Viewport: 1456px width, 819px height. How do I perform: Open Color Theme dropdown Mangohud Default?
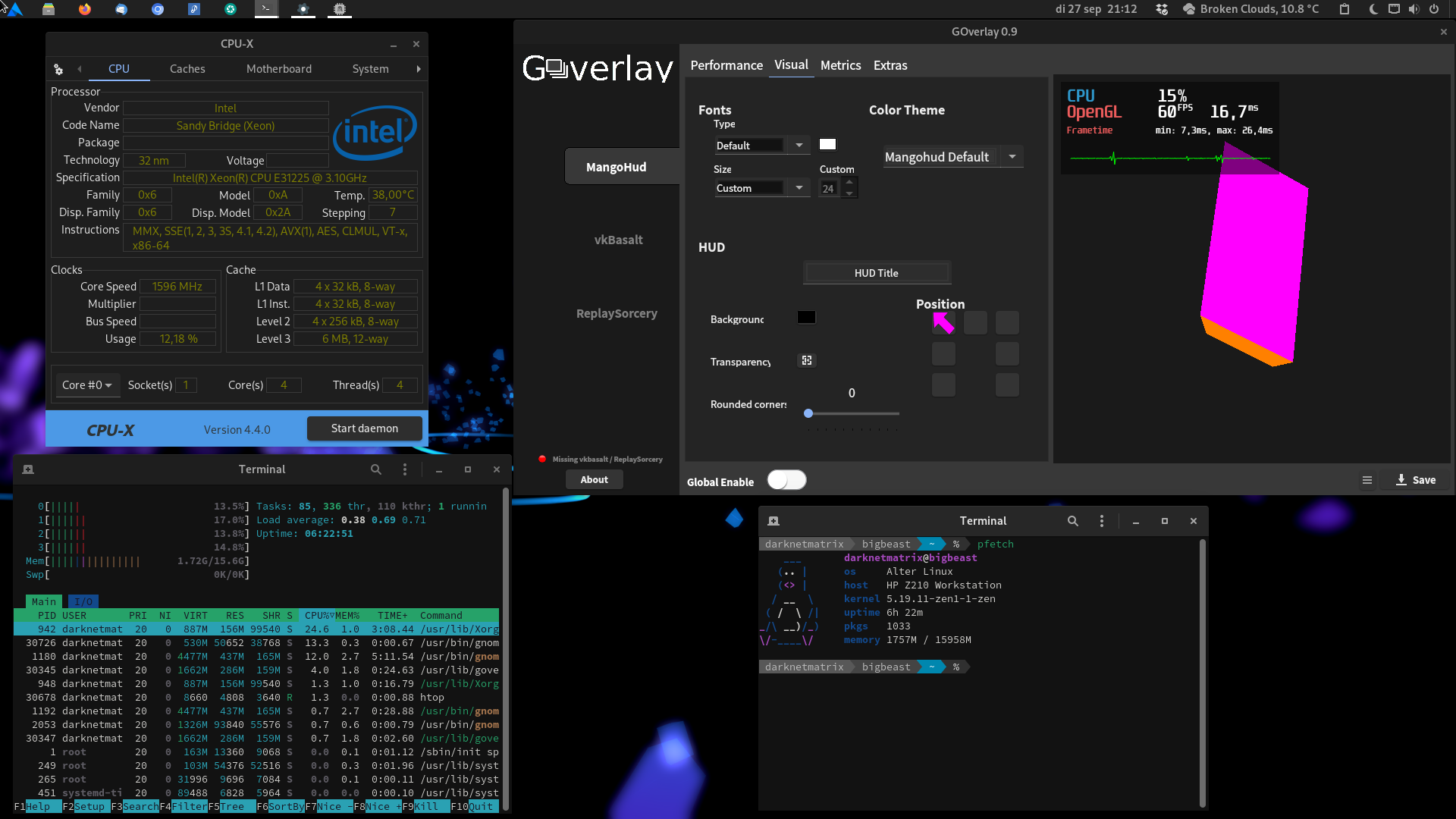[952, 157]
